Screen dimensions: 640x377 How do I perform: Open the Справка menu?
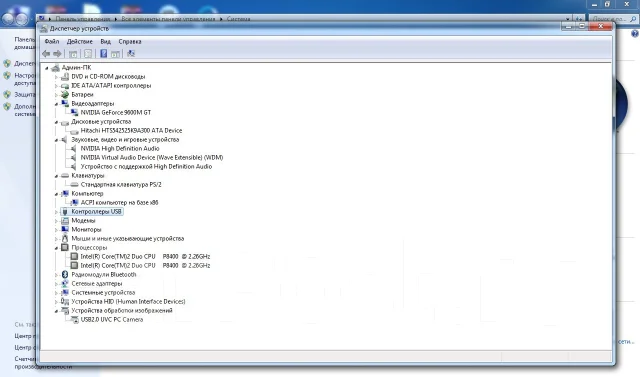point(130,42)
